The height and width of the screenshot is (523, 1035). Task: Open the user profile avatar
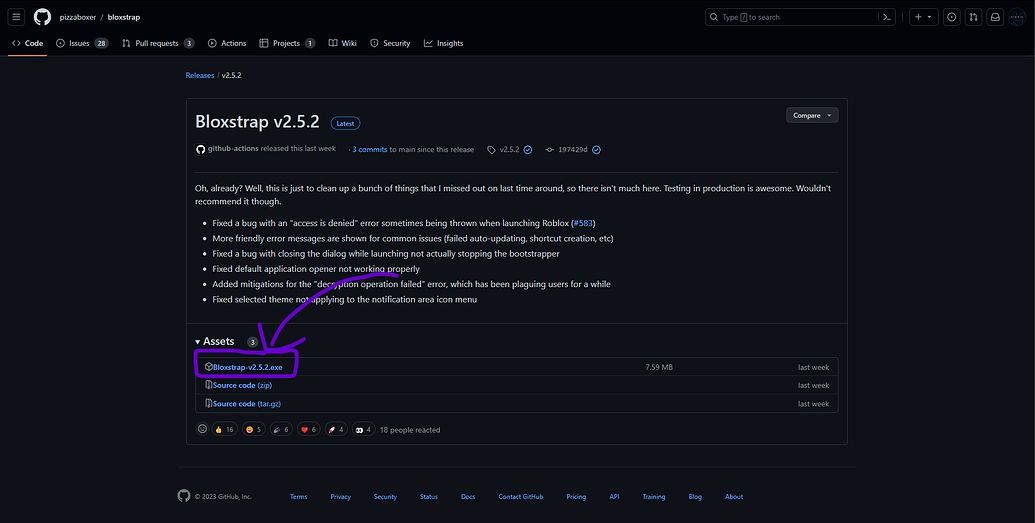(x=1017, y=17)
